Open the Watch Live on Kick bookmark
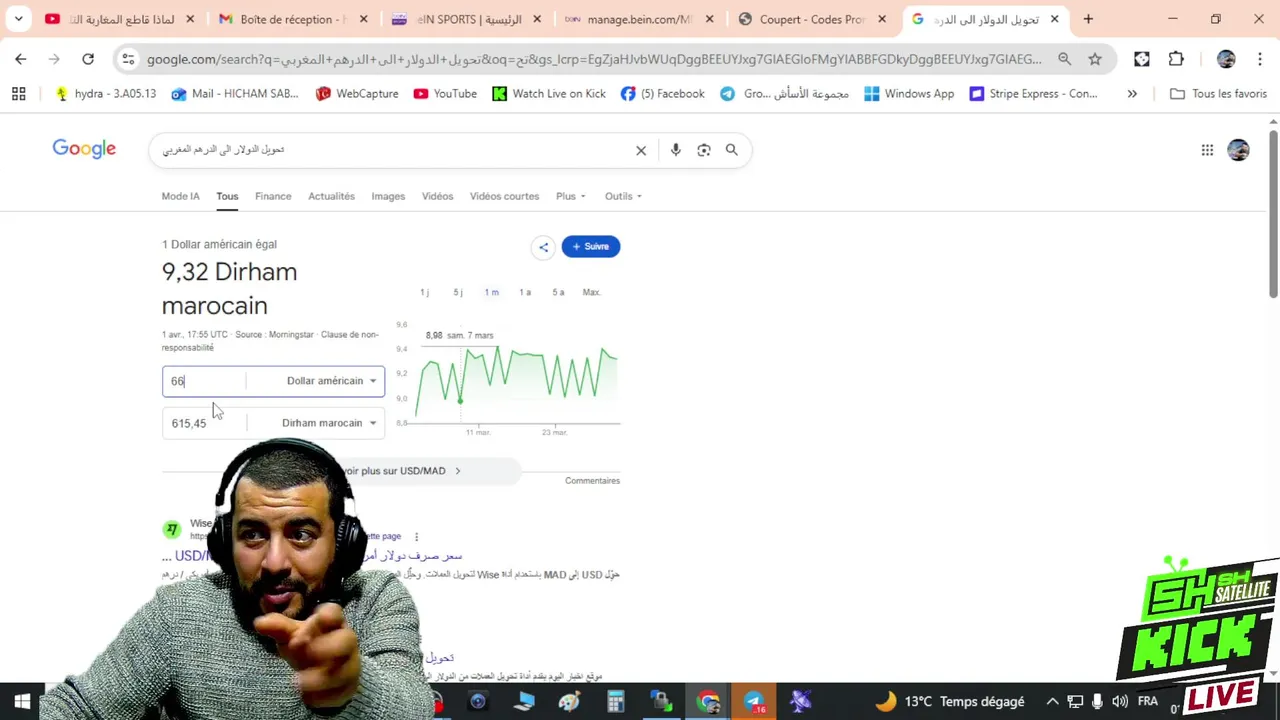Screen dimensions: 1280x720 point(549,94)
